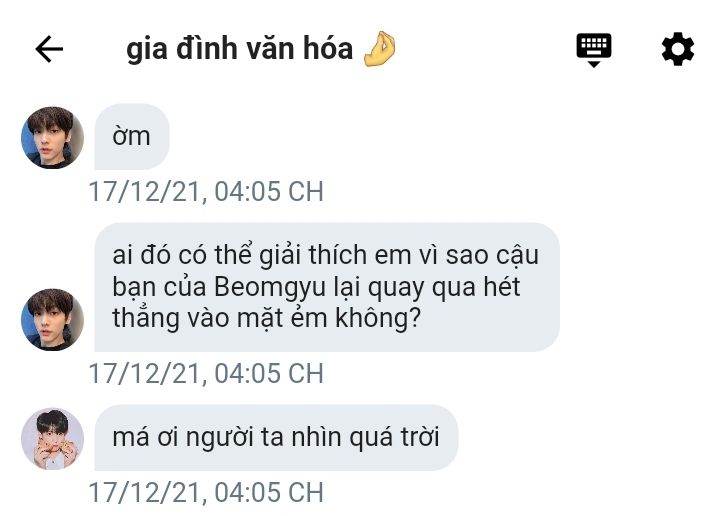Open the avatar next to "má ơi người ta"
Image resolution: width=720 pixels, height=516 pixels.
tap(52, 439)
